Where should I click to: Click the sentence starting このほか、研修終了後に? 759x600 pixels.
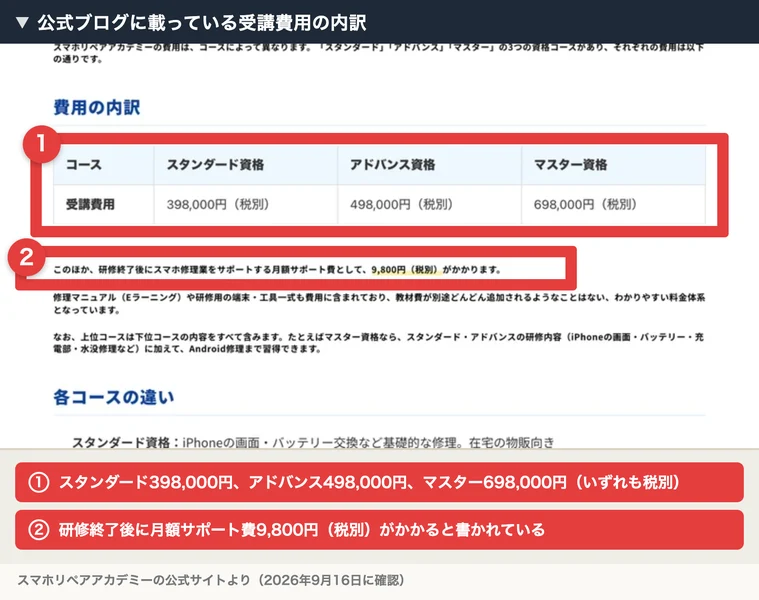tap(277, 270)
